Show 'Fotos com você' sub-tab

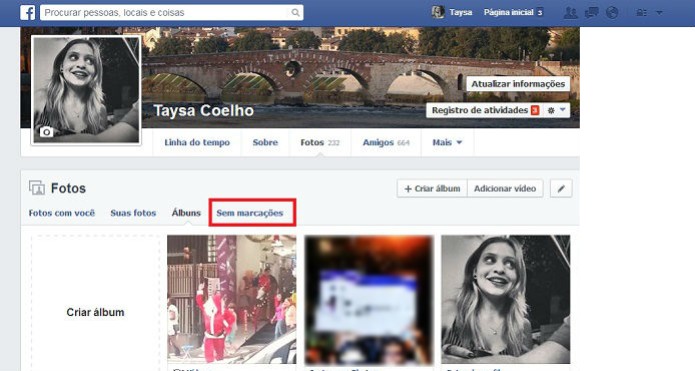(x=62, y=213)
